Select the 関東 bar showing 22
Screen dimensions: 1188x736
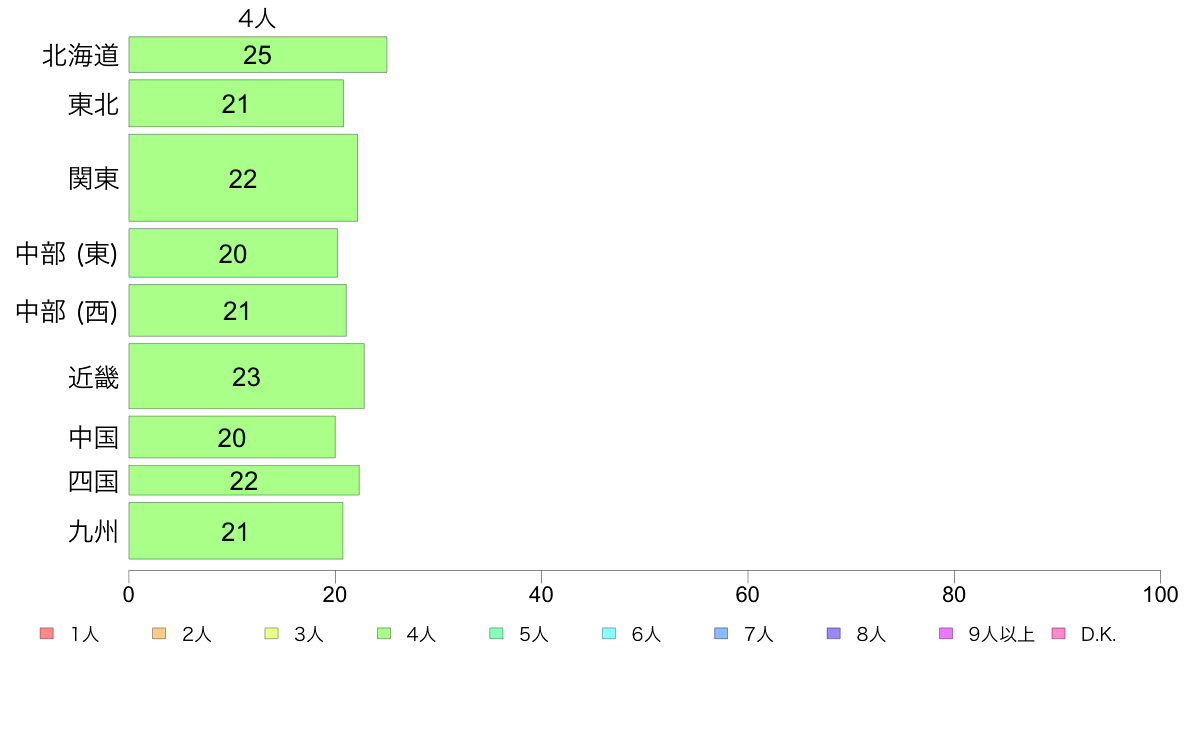pos(243,178)
